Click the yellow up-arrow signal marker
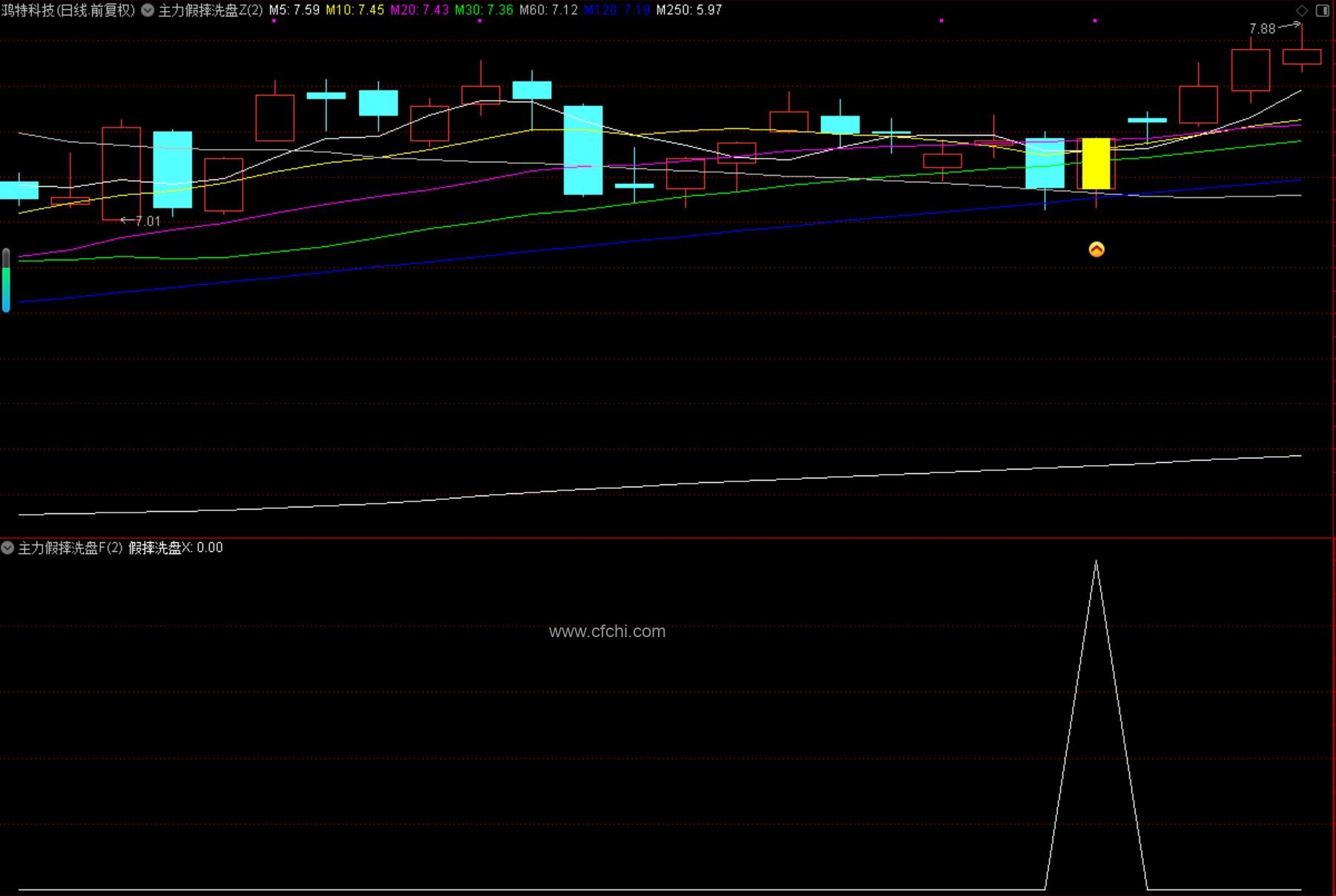This screenshot has height=896, width=1336. 1096,250
